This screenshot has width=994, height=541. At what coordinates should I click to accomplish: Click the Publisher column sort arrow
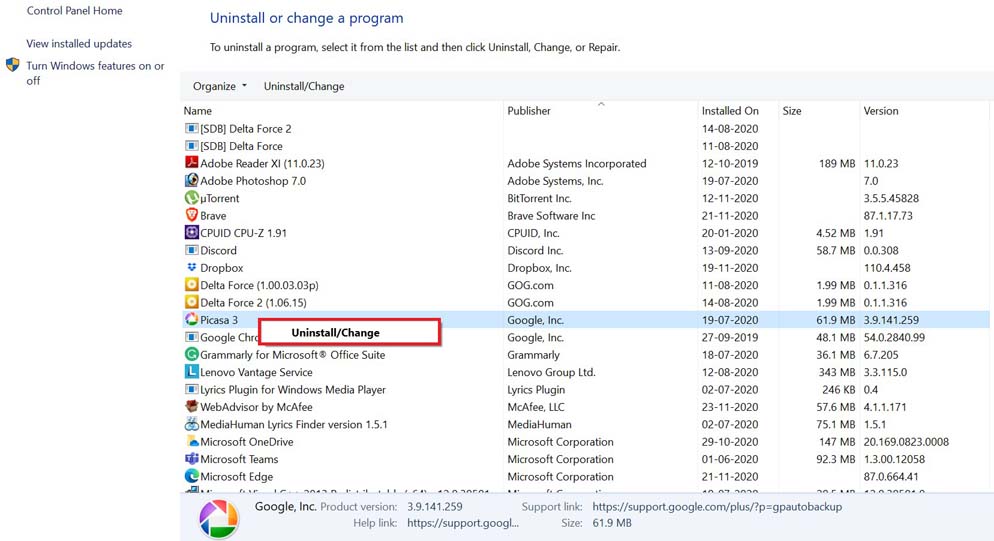(601, 103)
